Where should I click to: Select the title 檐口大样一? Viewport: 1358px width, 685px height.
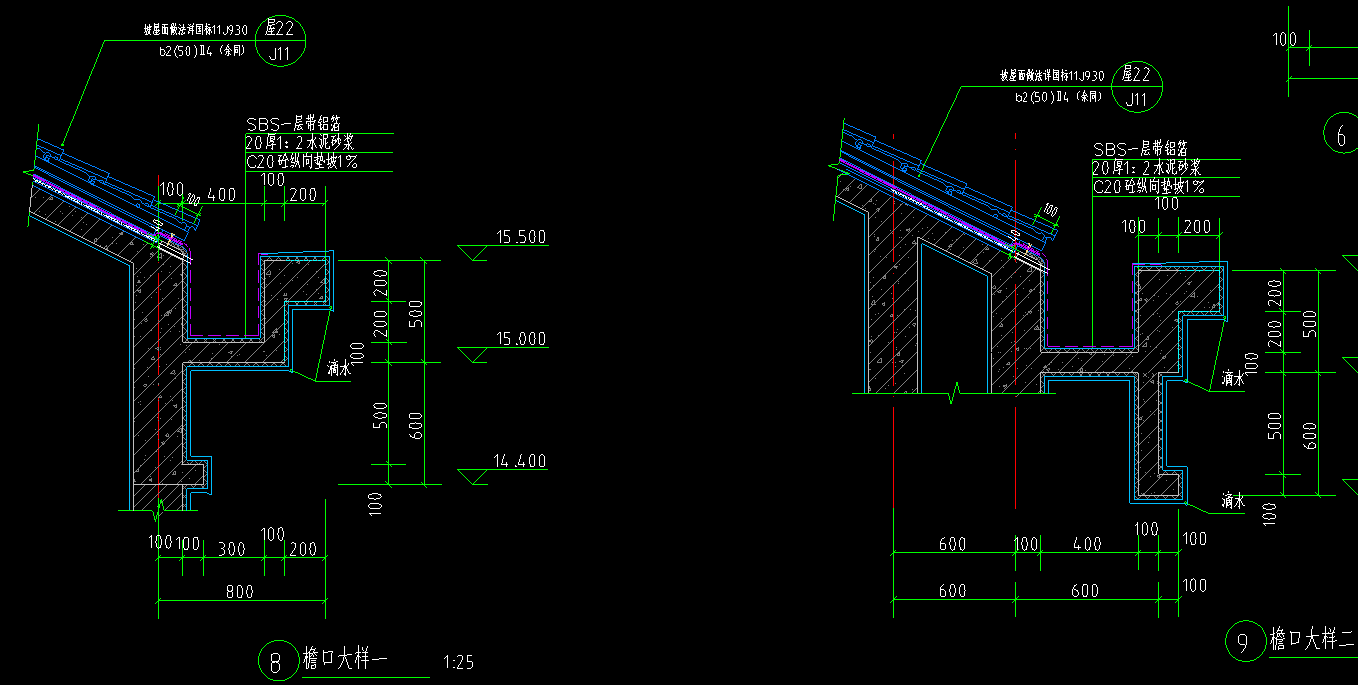(343, 660)
